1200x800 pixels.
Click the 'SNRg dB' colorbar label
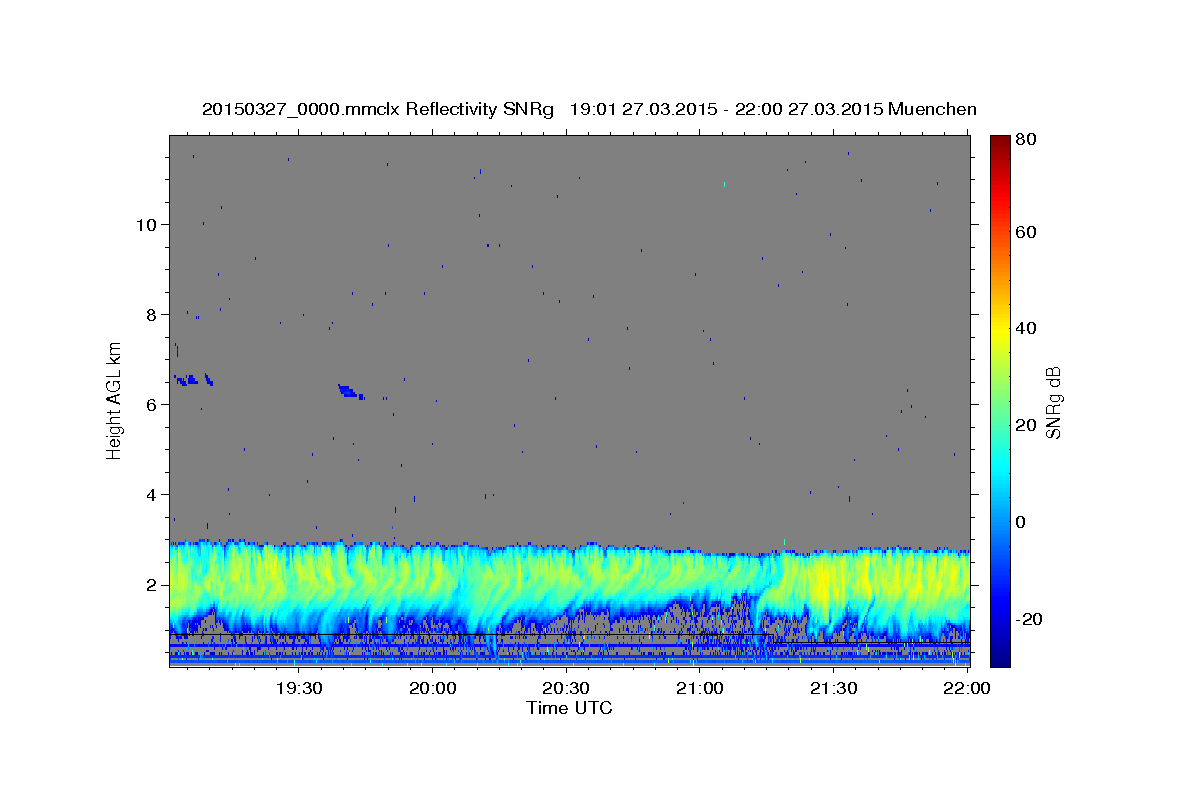pyautogui.click(x=1052, y=402)
